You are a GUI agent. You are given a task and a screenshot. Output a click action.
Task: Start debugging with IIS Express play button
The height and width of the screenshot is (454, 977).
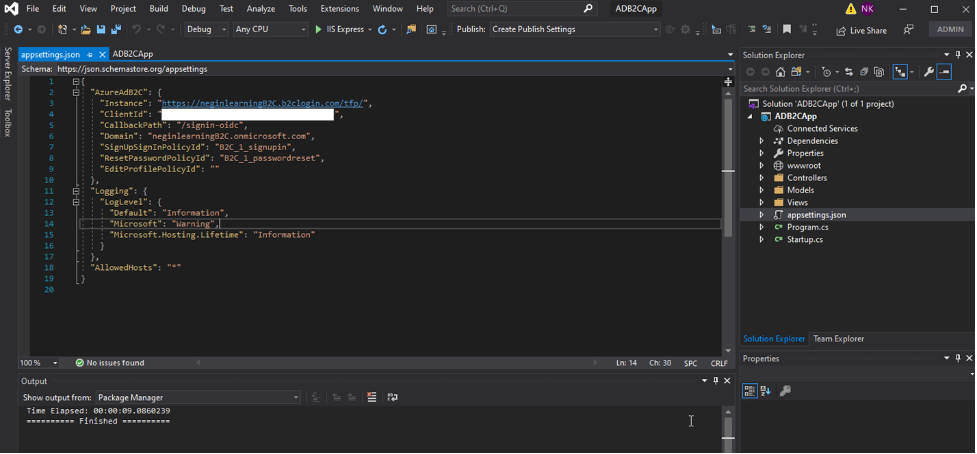tap(319, 30)
